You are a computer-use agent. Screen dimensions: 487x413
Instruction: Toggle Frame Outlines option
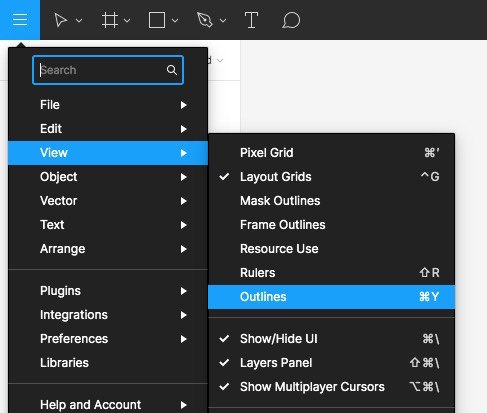(331, 225)
